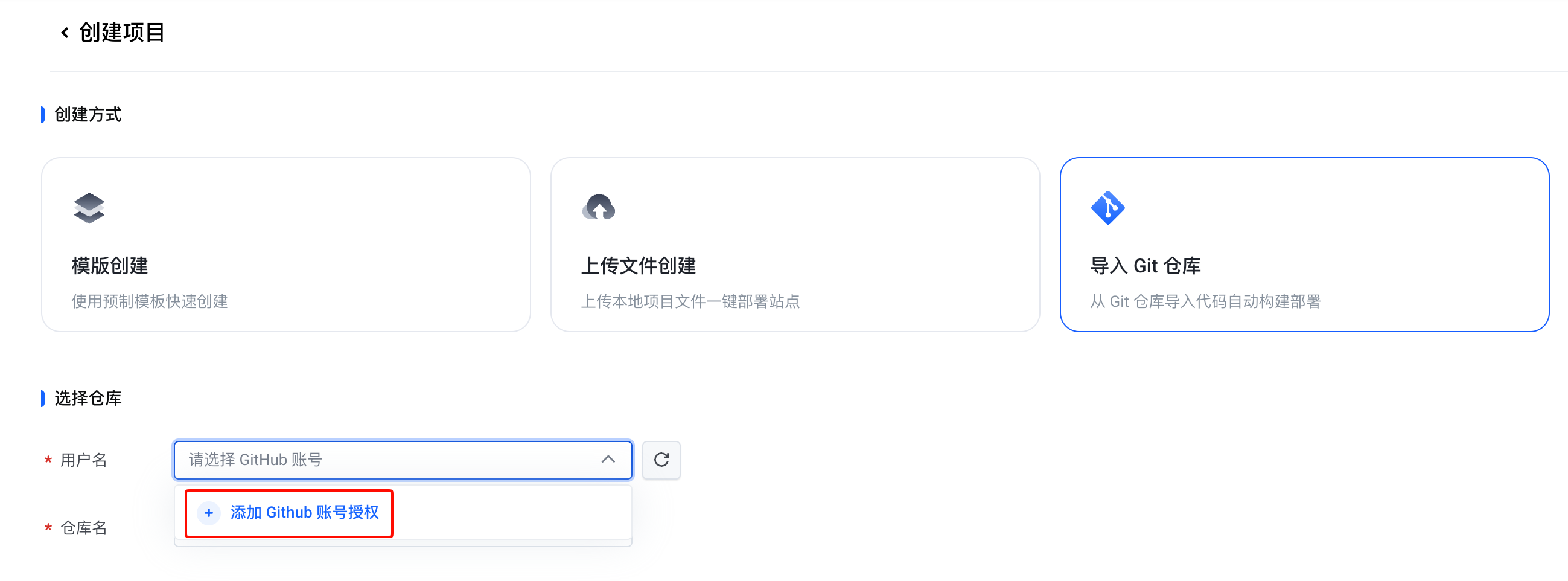This screenshot has height=581, width=1568.
Task: Click the 创建项目 page title
Action: tap(122, 33)
